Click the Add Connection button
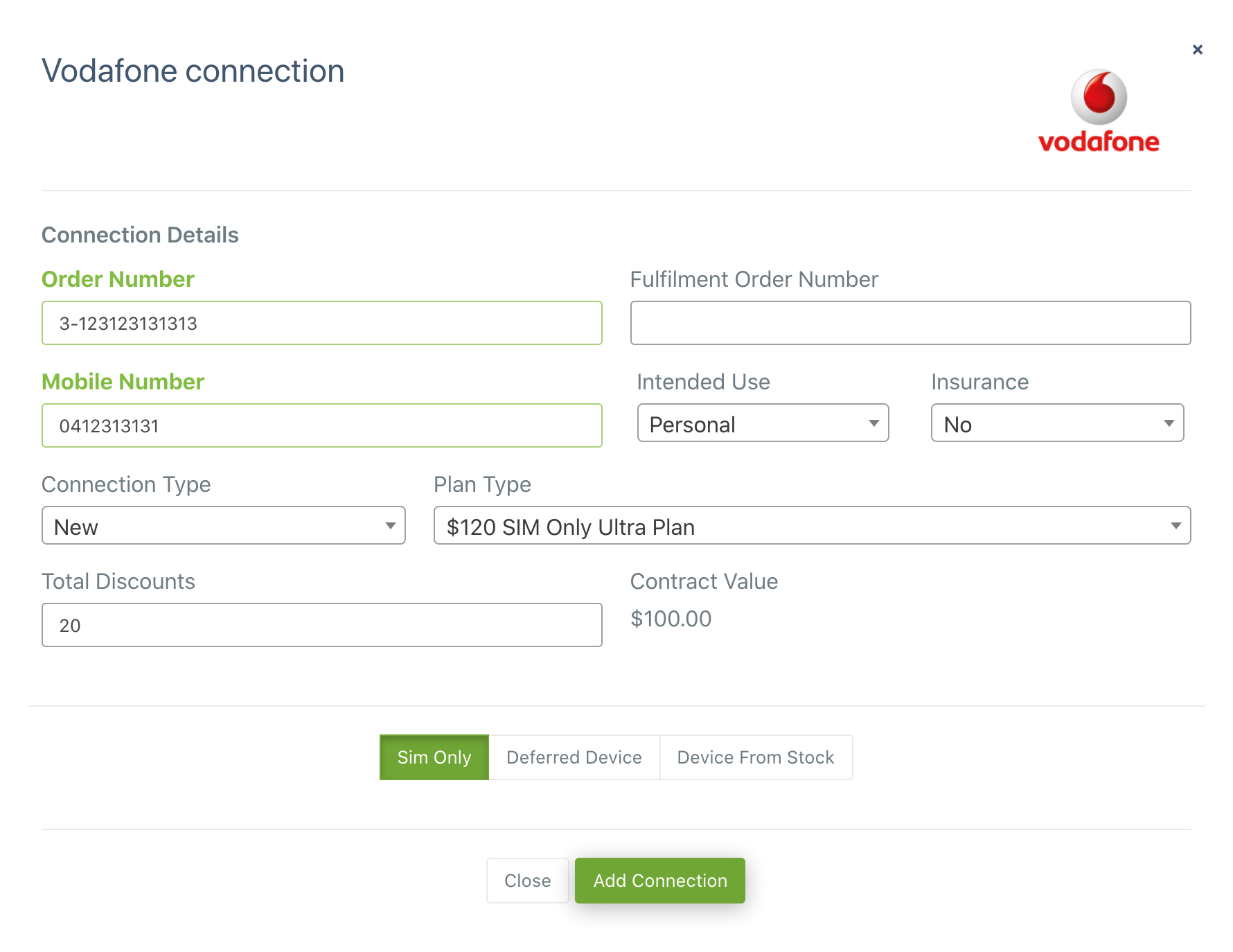1233x952 pixels. pos(660,881)
